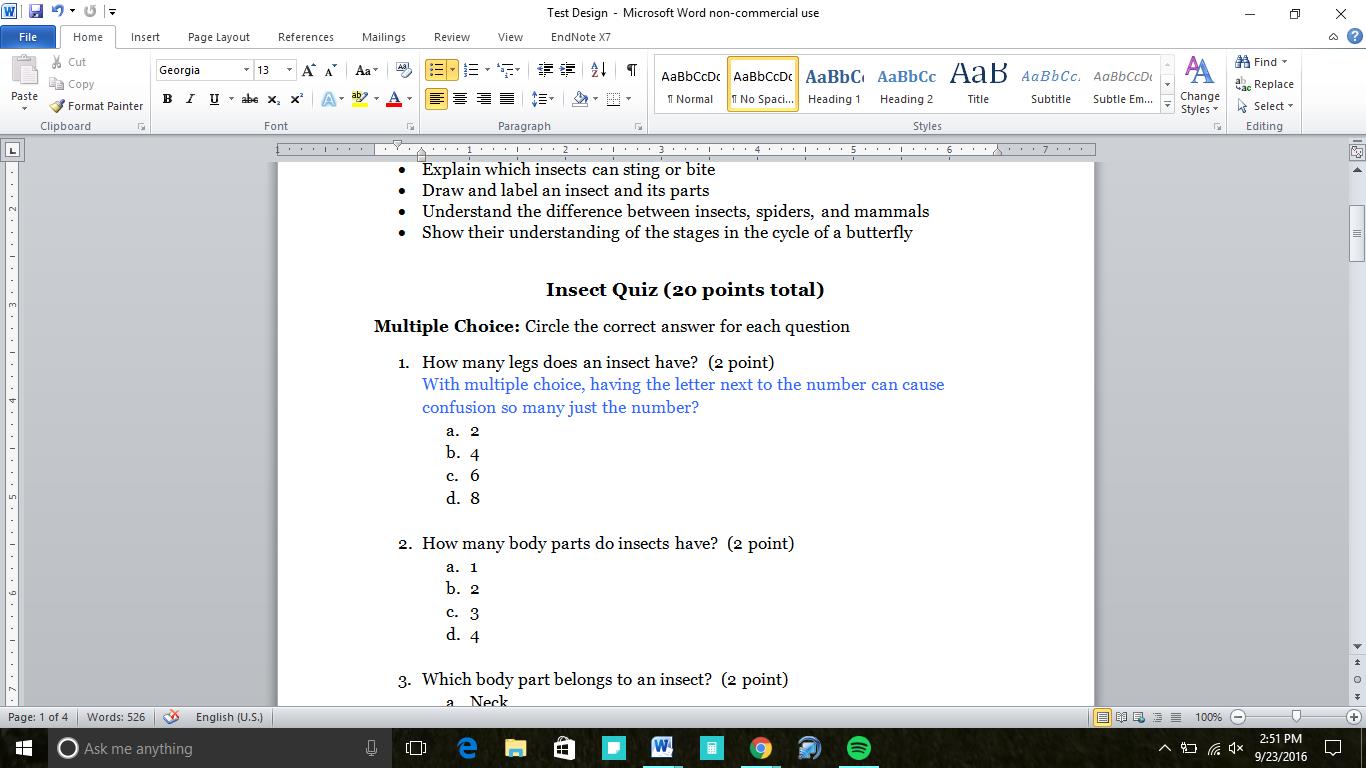Click the Grow Font icon
The image size is (1366, 768).
[308, 70]
